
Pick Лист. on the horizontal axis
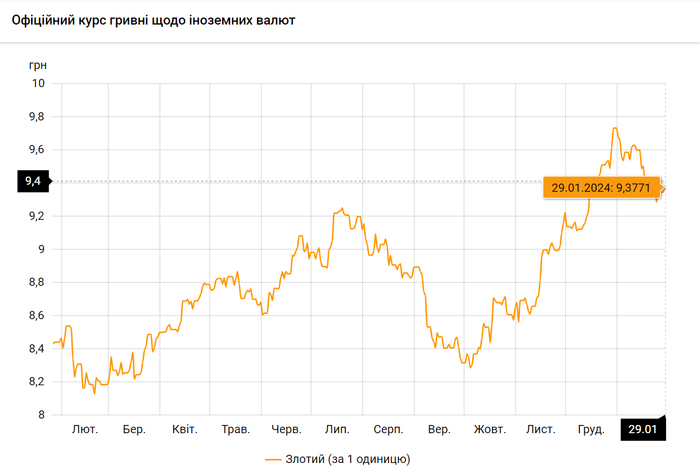coord(540,429)
